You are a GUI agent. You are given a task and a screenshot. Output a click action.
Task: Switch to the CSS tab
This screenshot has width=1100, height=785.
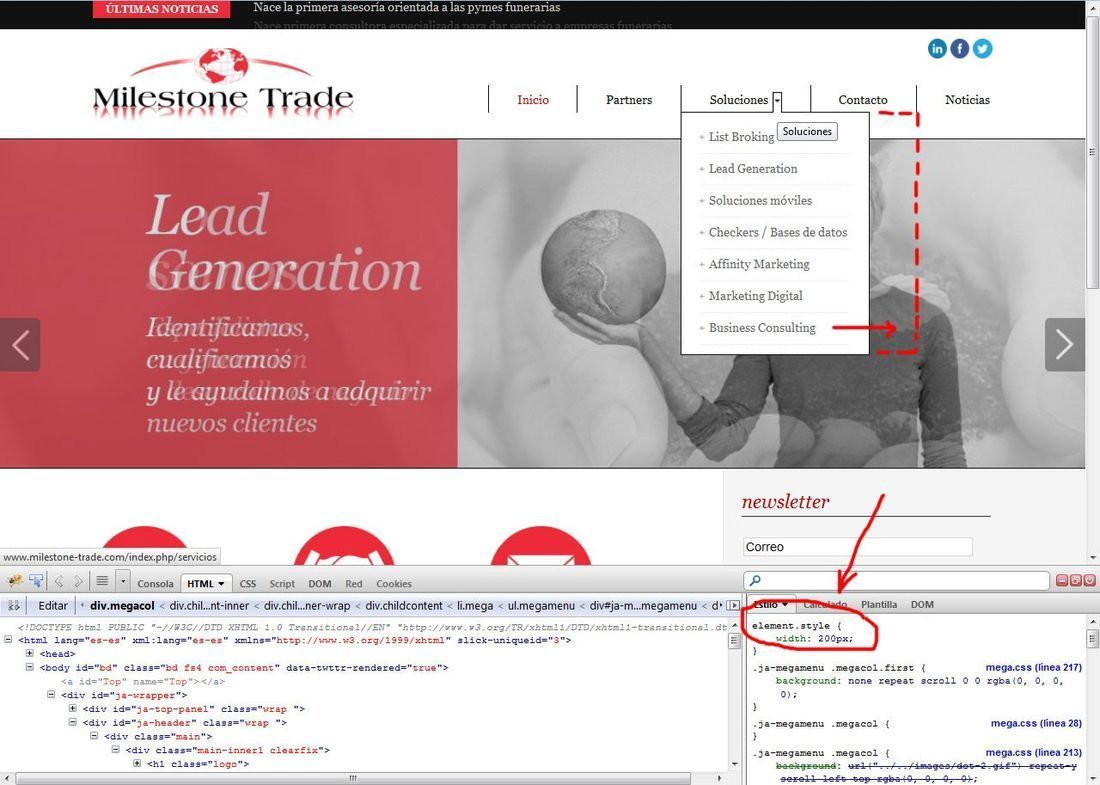click(248, 584)
